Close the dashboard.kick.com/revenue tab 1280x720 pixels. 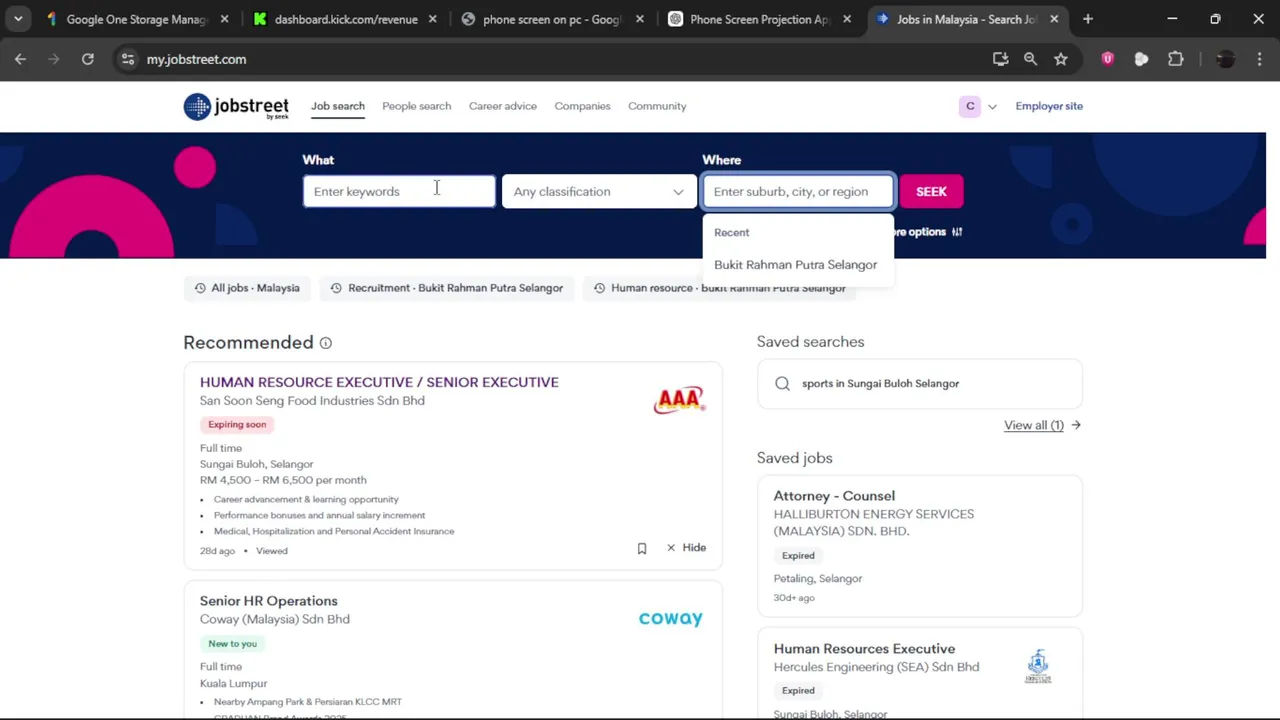point(432,19)
